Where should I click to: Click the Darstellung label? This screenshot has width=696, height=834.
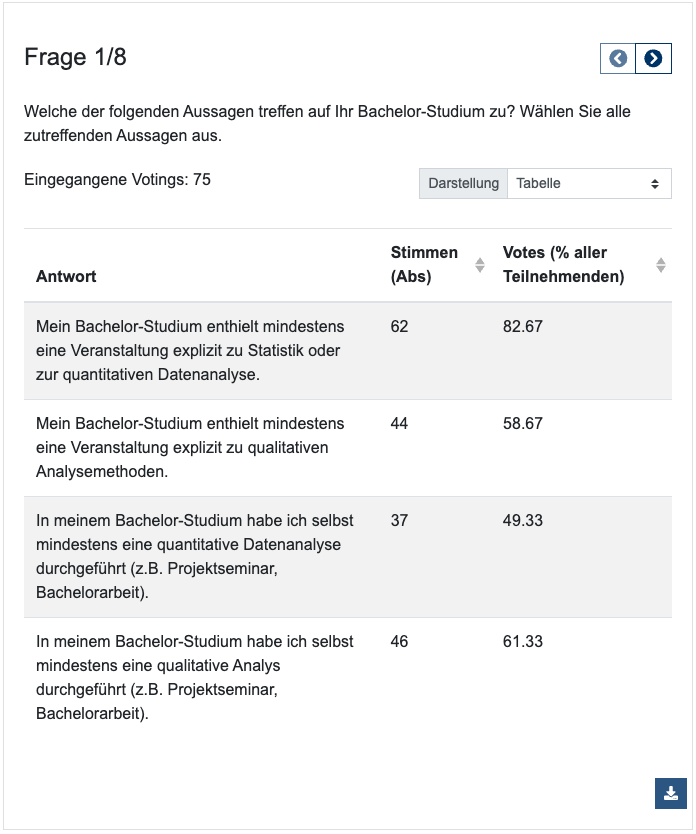[463, 184]
